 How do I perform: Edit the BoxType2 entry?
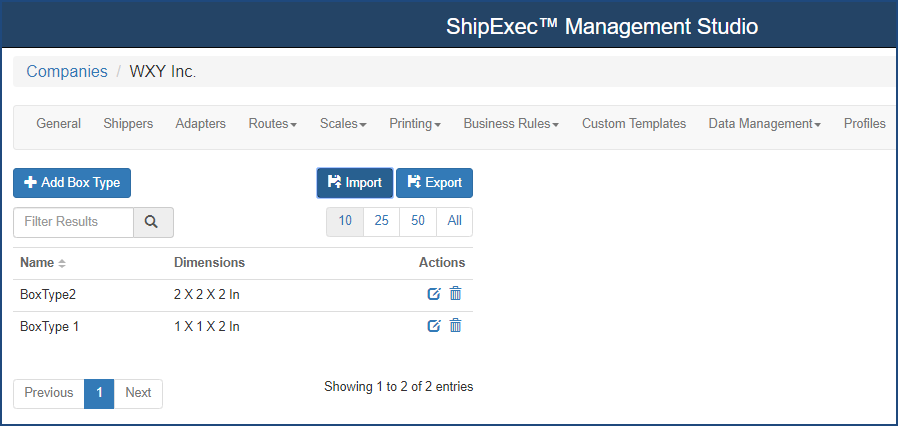(x=434, y=294)
